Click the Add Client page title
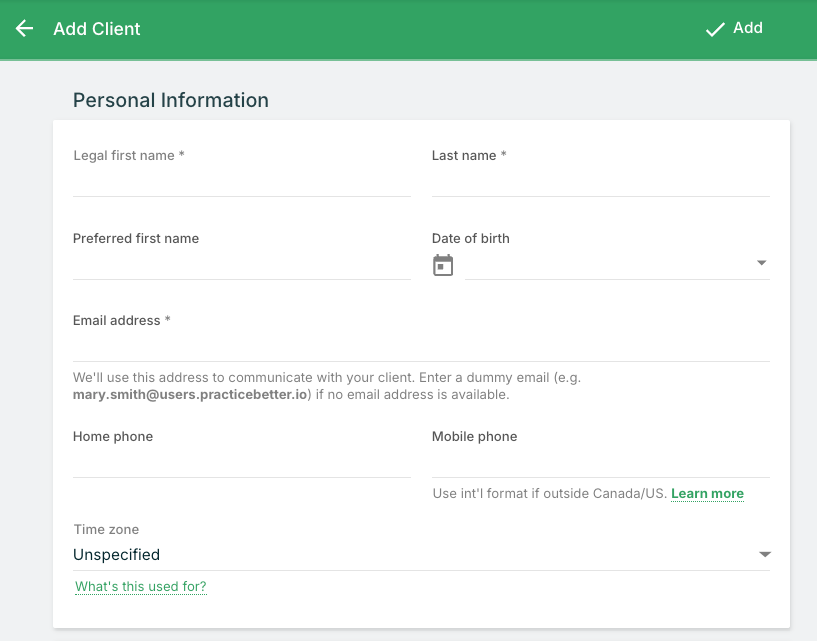 click(x=97, y=29)
